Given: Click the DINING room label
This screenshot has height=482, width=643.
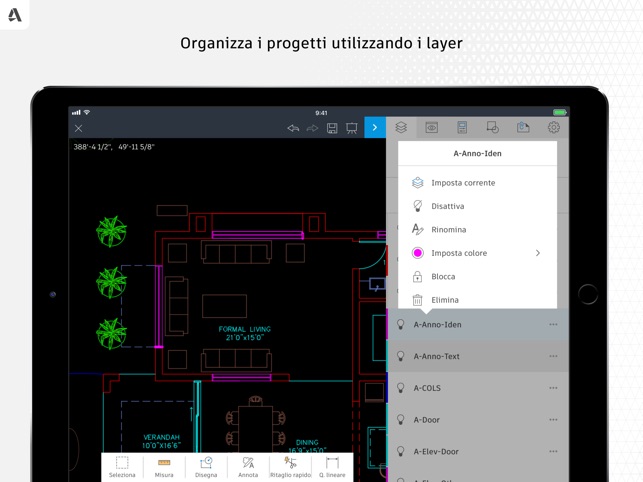Looking at the screenshot, I should 307,446.
